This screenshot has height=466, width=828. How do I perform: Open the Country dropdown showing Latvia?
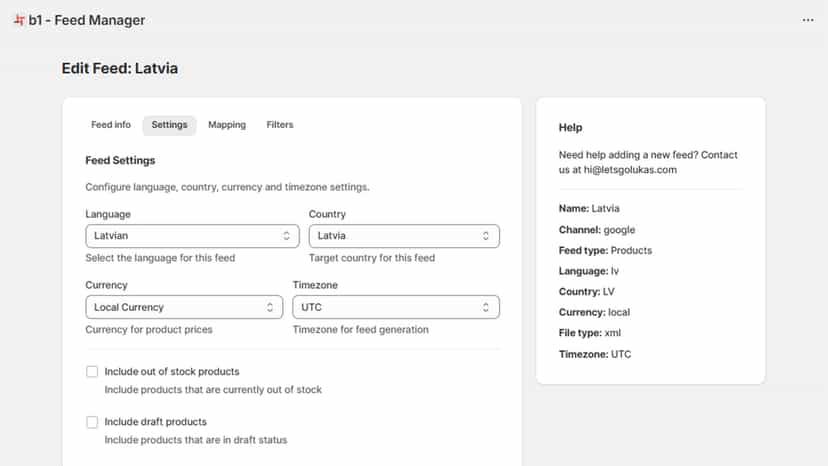pyautogui.click(x=404, y=236)
